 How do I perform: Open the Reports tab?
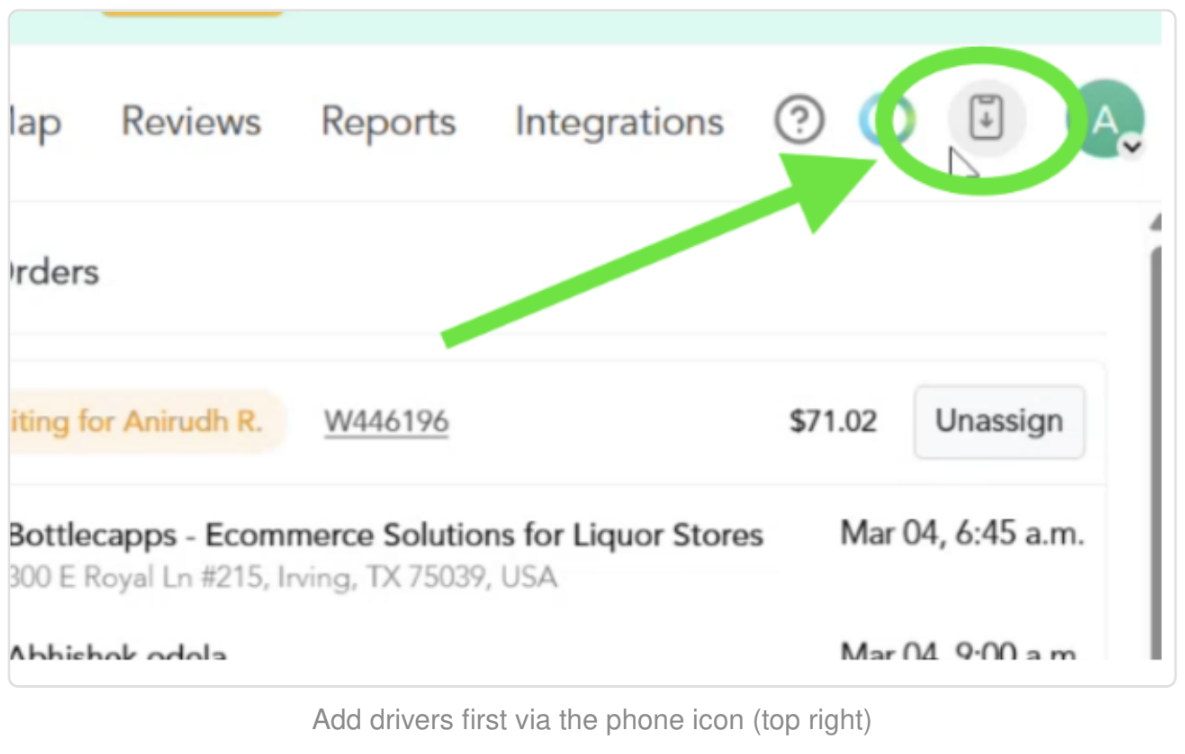388,122
